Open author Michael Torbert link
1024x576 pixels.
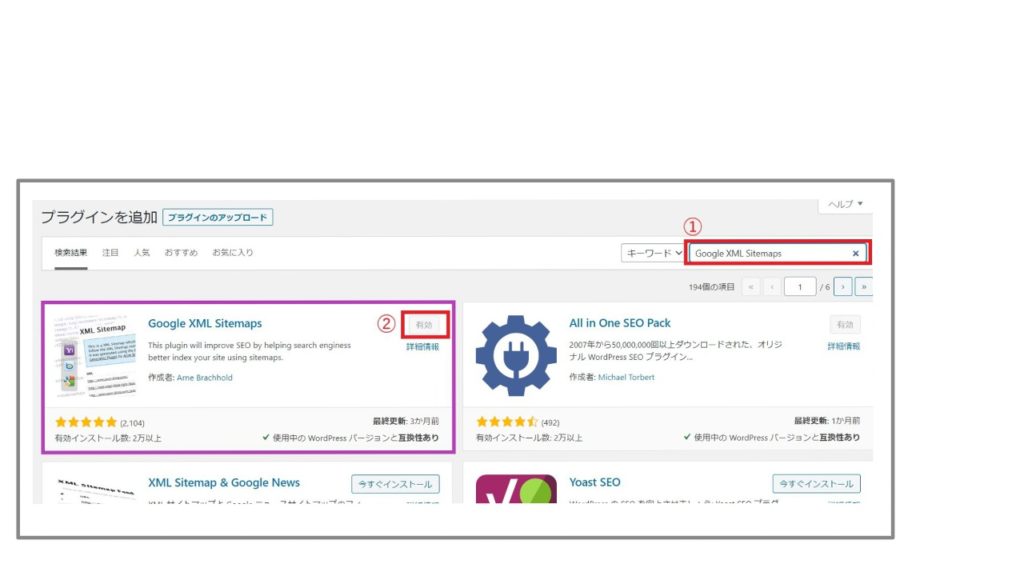[x=626, y=377]
